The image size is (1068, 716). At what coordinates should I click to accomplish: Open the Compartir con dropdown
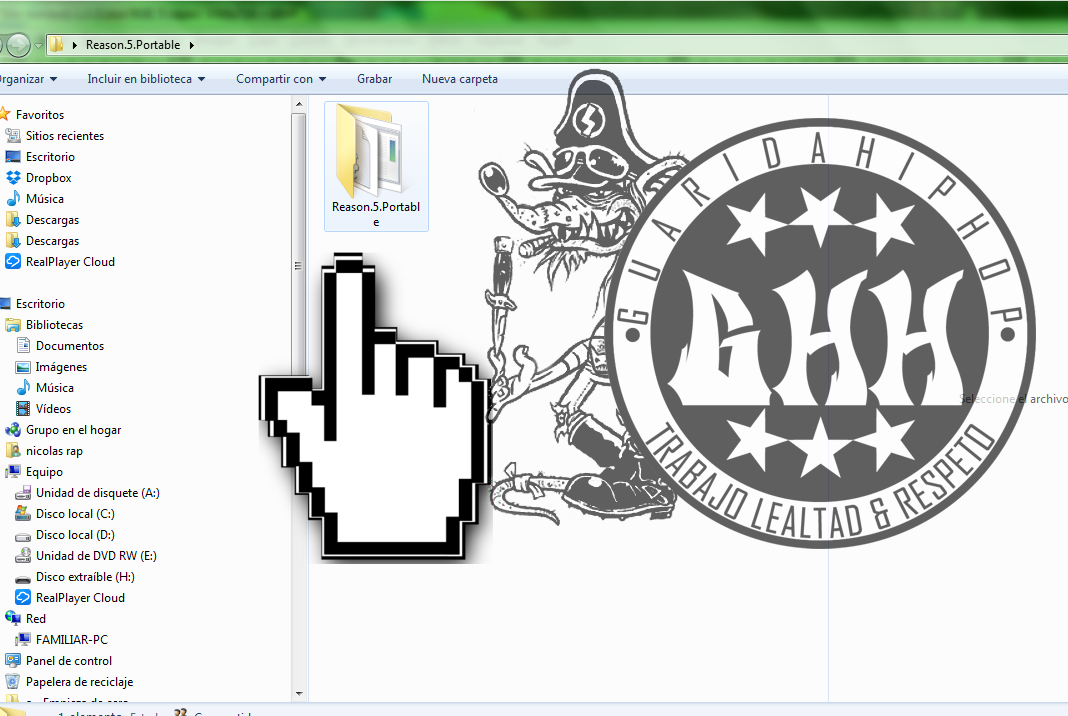coord(281,79)
